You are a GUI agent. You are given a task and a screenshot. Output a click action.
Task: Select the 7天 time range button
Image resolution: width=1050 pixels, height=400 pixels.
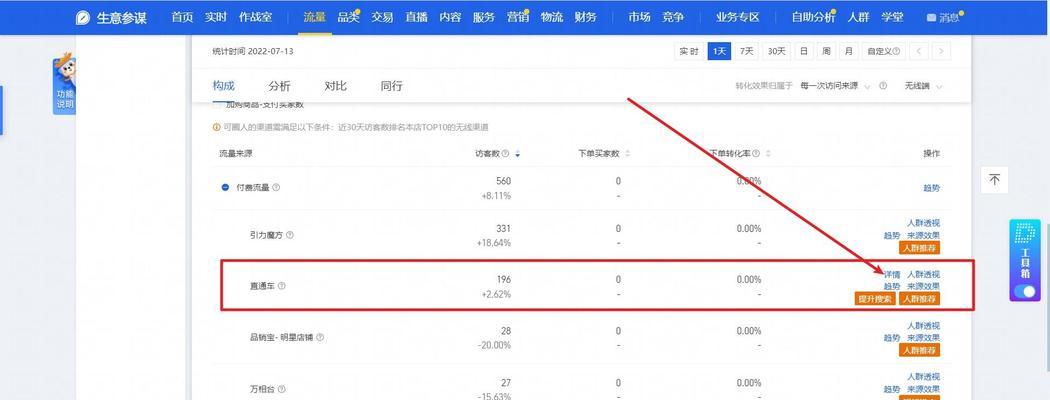(747, 52)
